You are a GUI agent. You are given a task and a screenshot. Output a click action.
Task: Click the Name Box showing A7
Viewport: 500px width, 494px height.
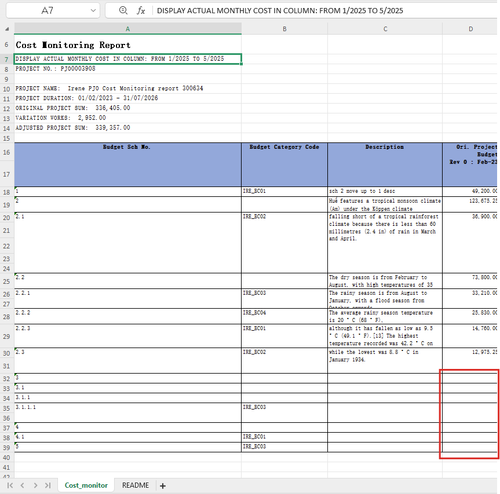tap(47, 11)
